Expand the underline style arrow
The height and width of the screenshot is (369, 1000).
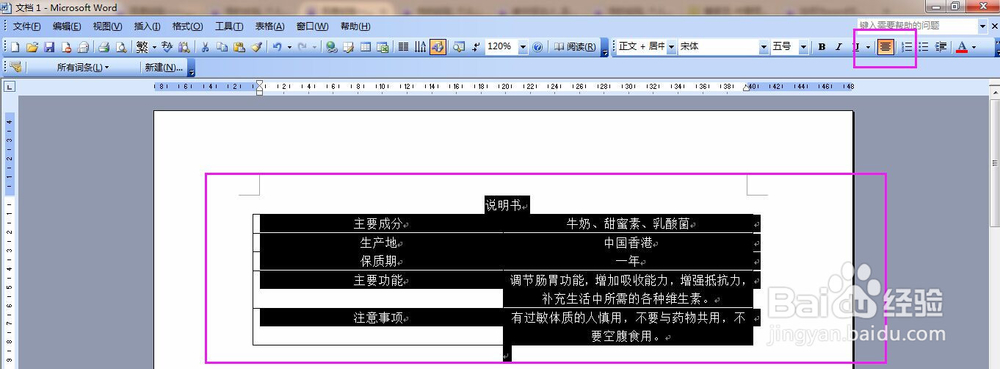pos(868,47)
